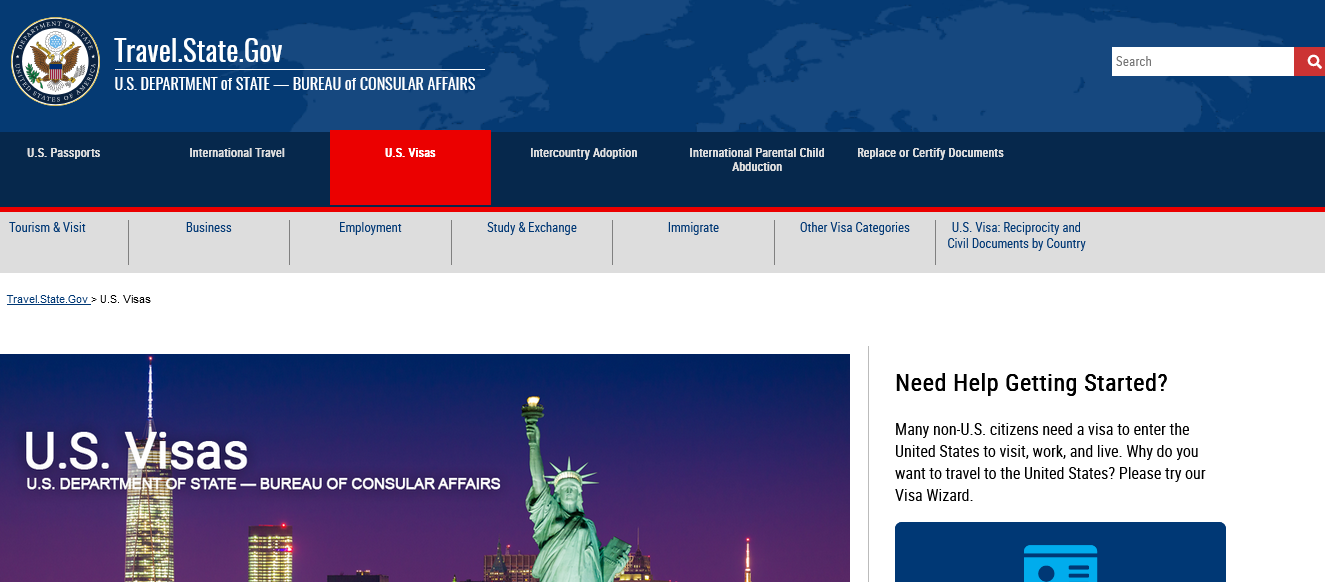Click the U.S. Visas breadcrumb text
The image size is (1325, 582).
pos(126,299)
